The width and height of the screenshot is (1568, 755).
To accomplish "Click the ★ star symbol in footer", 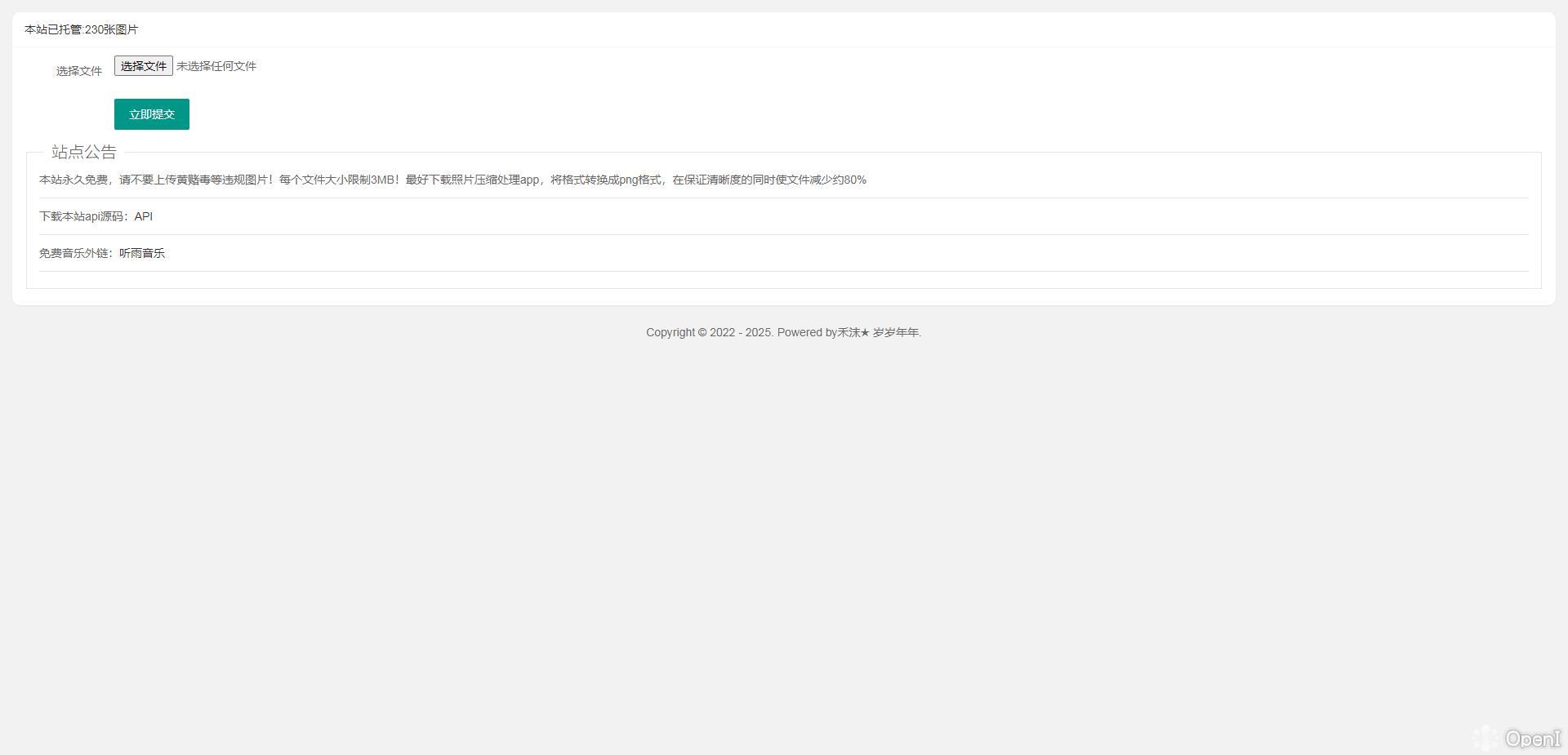I will pyautogui.click(x=865, y=332).
